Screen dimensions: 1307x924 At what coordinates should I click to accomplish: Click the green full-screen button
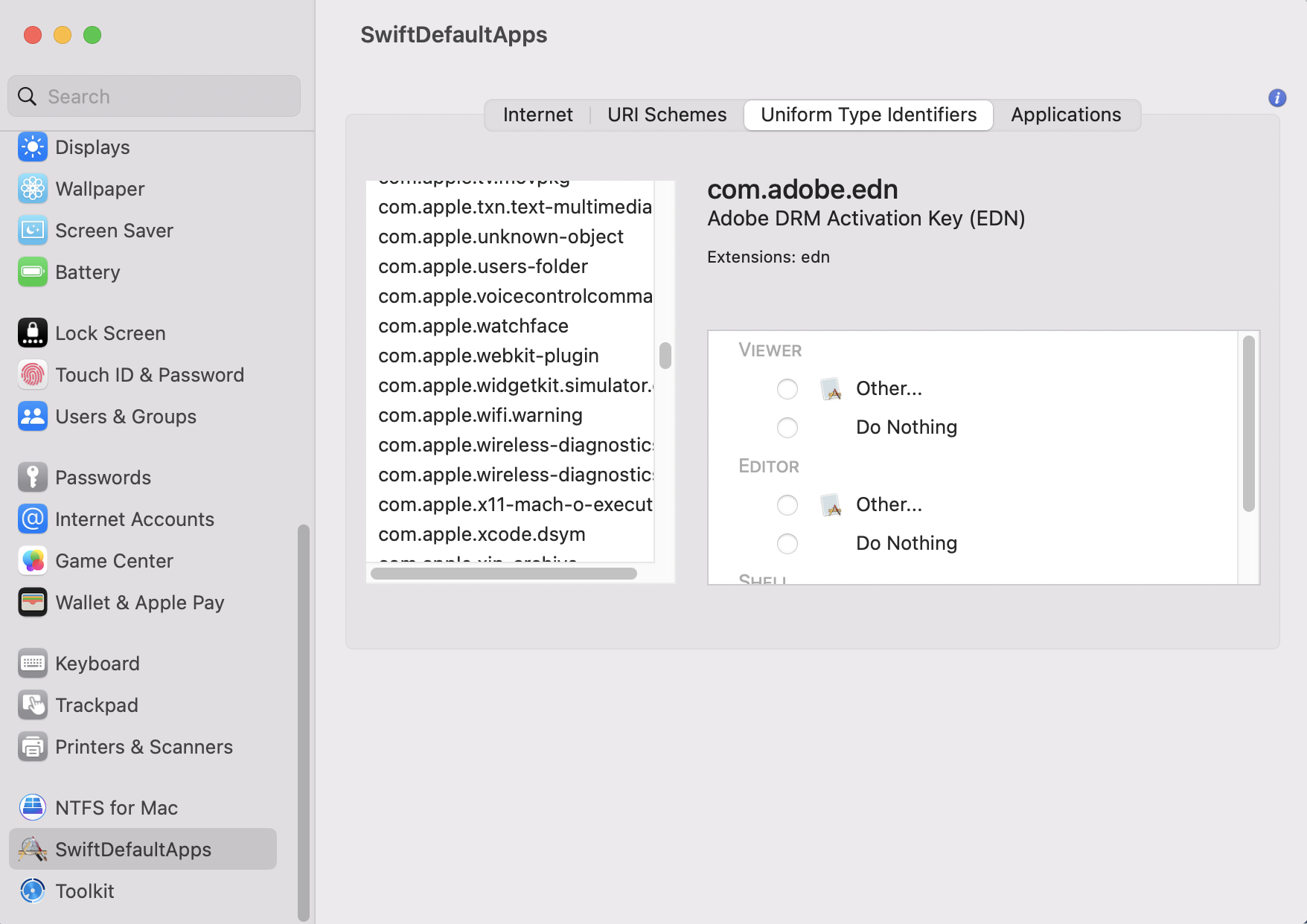coord(92,35)
